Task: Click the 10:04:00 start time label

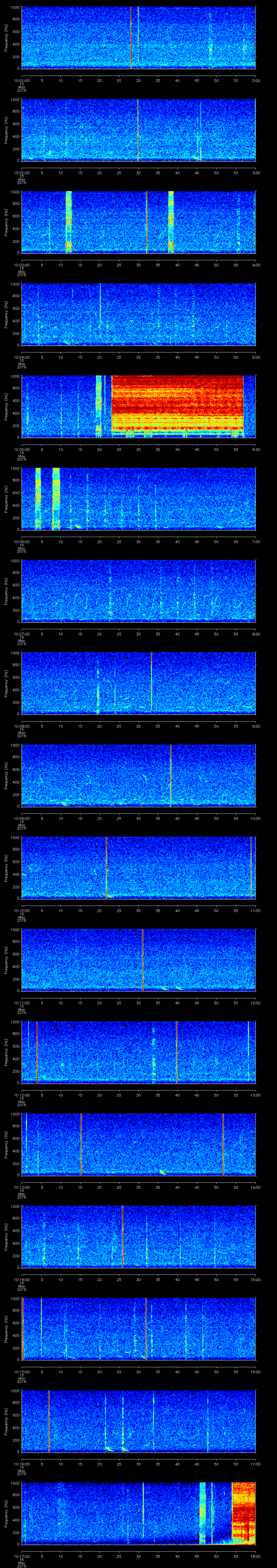Action: [22, 357]
